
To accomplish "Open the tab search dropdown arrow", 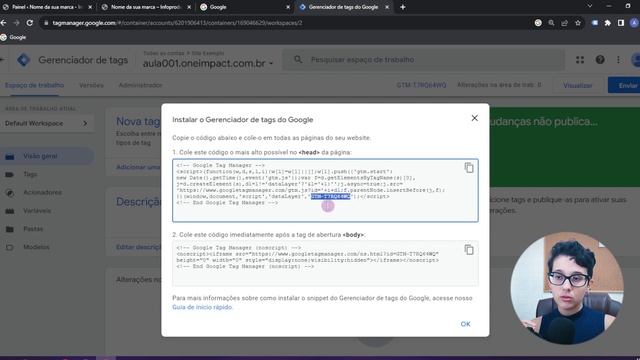I will pos(589,6).
